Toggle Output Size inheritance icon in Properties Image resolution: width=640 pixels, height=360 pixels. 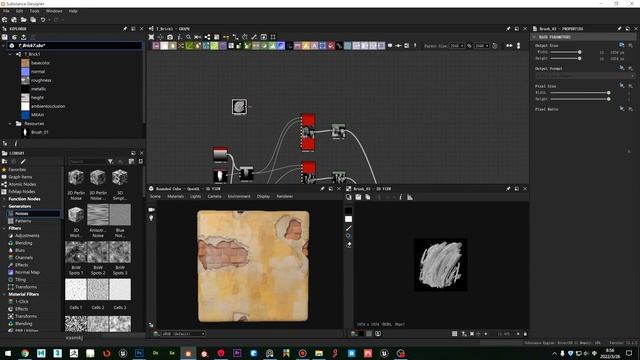(x=621, y=45)
